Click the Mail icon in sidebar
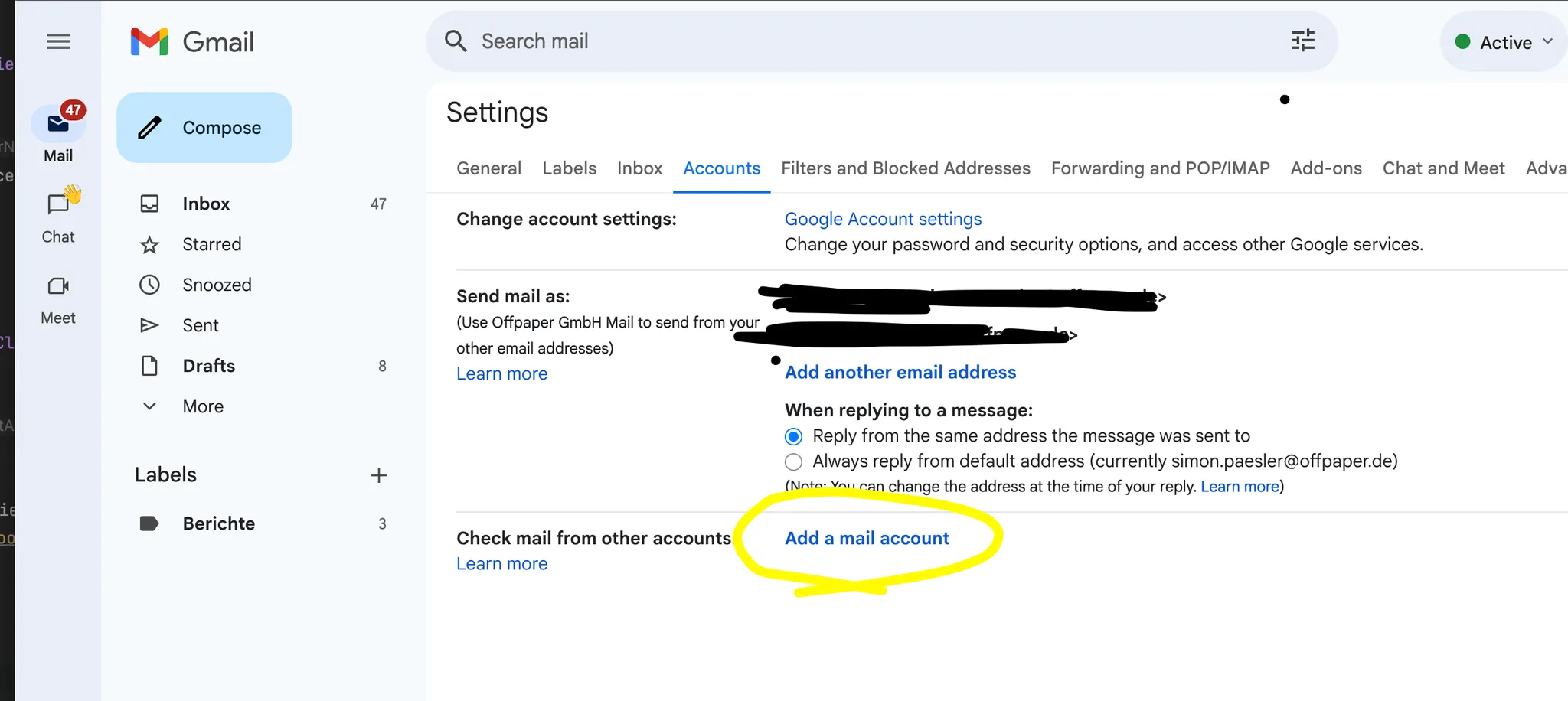 click(x=58, y=124)
